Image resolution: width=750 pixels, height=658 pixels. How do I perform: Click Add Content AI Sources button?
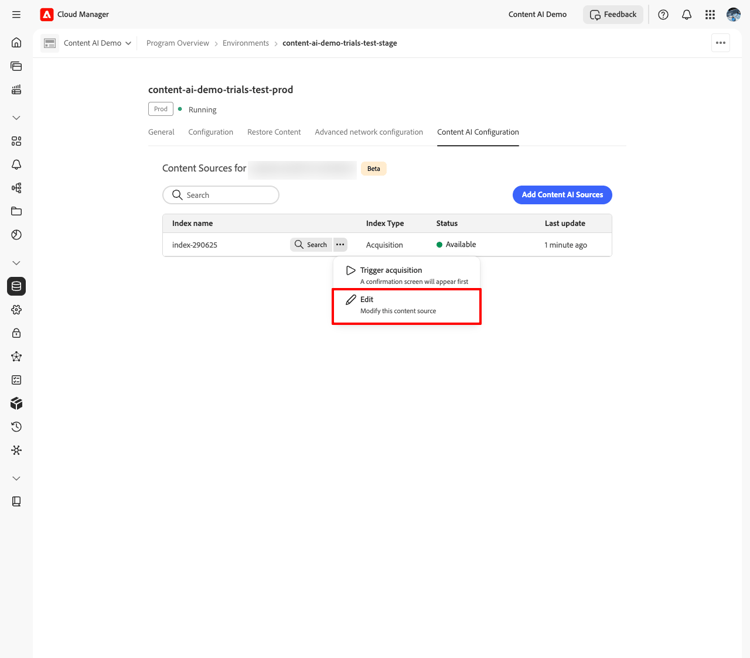pyautogui.click(x=562, y=195)
